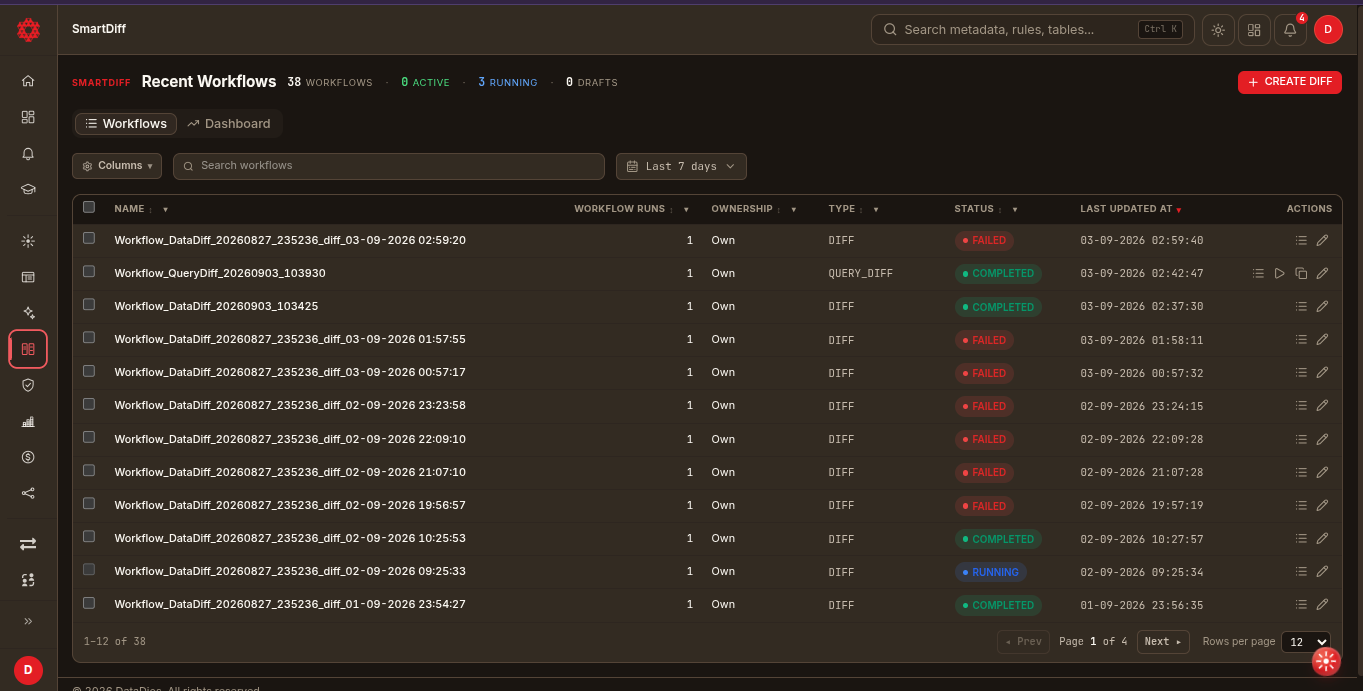1363x691 pixels.
Task: Click the 3 RUNNING summary counter
Action: 508,82
